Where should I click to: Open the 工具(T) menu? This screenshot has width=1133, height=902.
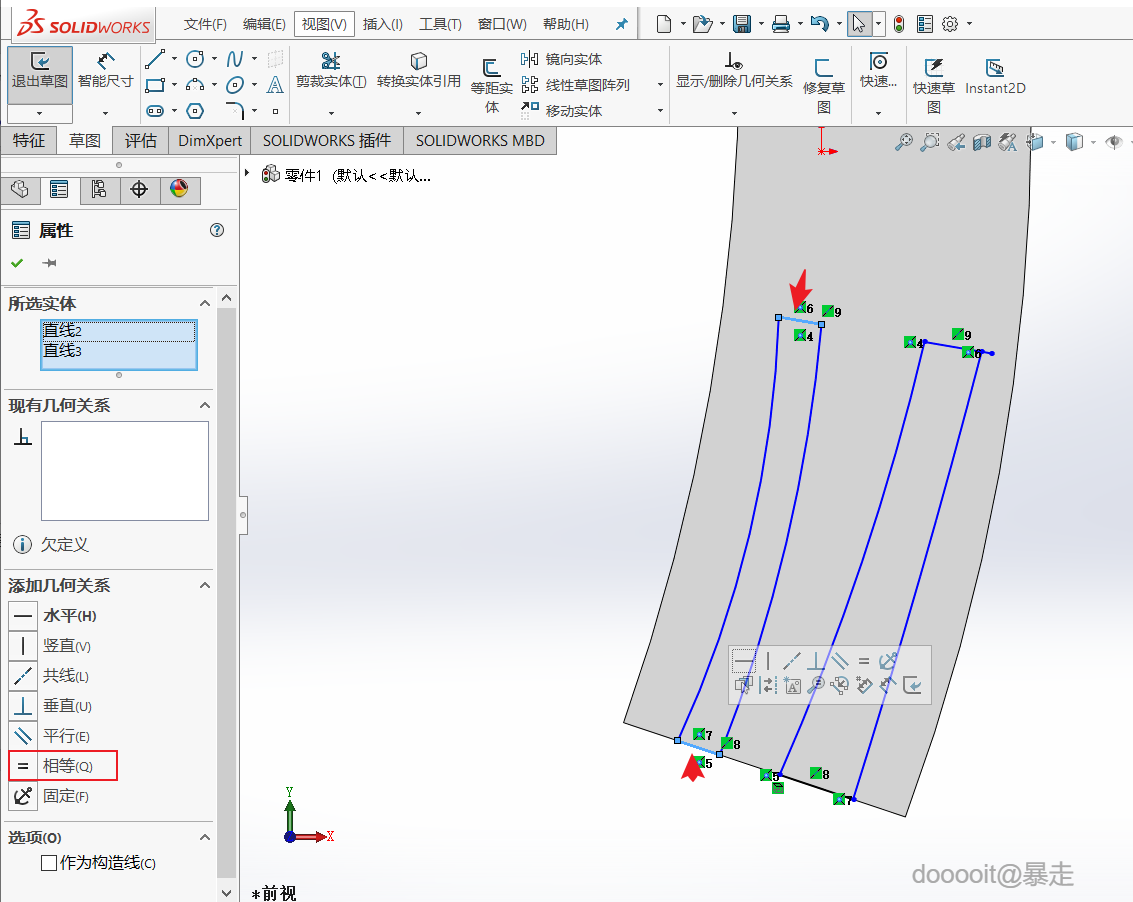tap(440, 24)
